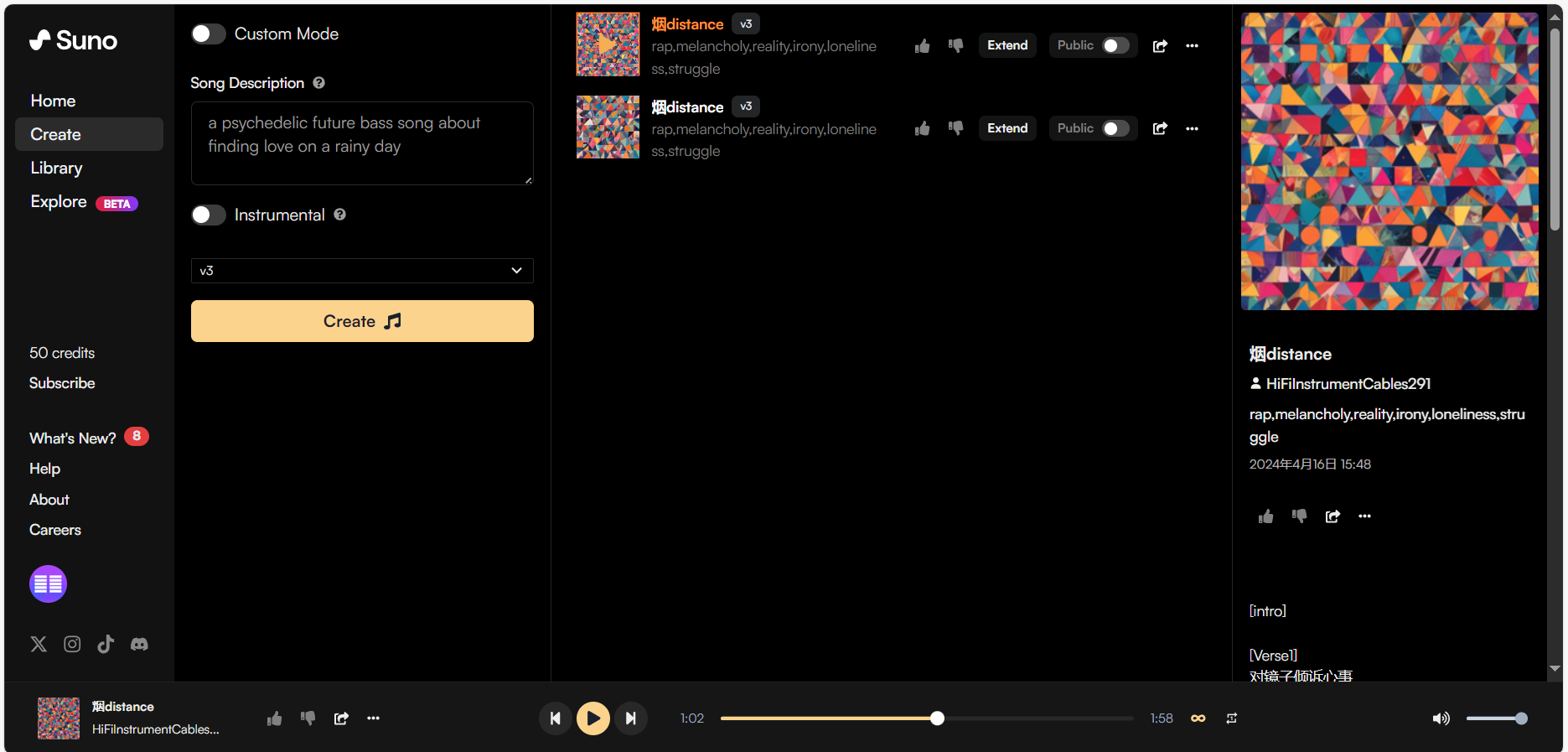Viewport: 1568px width, 752px height.
Task: Go to Library in the sidebar
Action: pyautogui.click(x=56, y=169)
